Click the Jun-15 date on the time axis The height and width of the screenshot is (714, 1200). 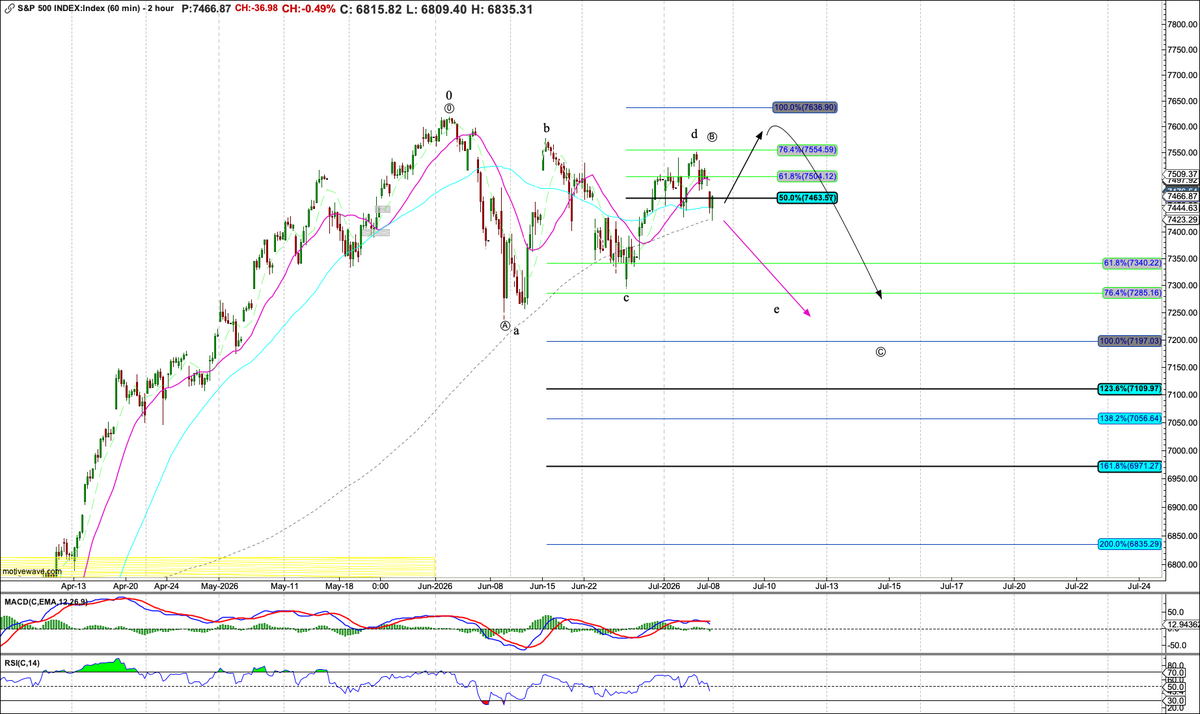[x=543, y=585]
